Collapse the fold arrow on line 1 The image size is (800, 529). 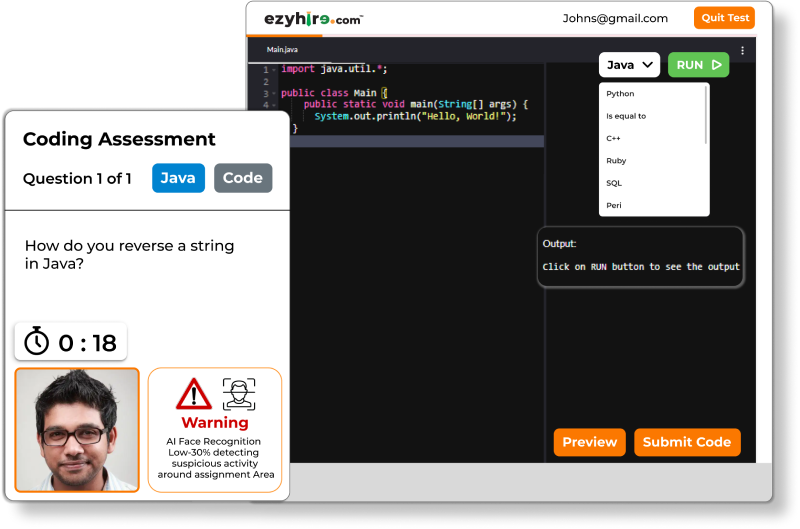[x=274, y=69]
